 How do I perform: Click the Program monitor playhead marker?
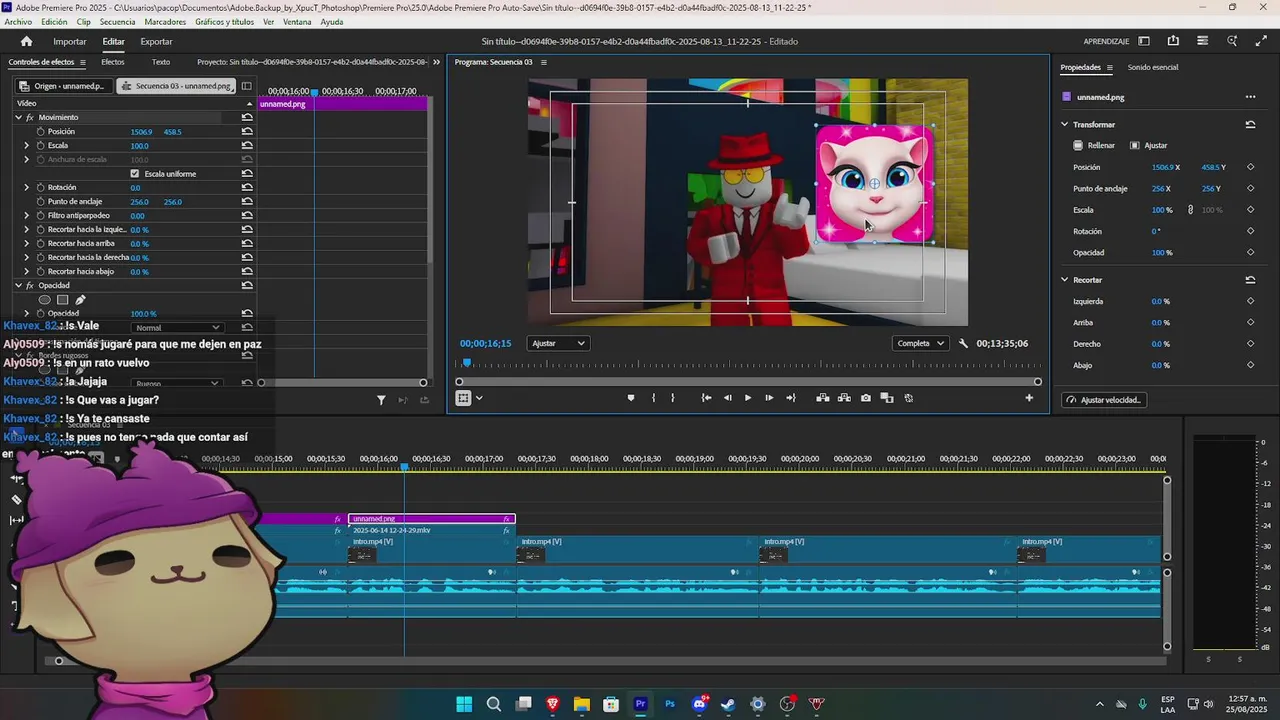(x=465, y=363)
